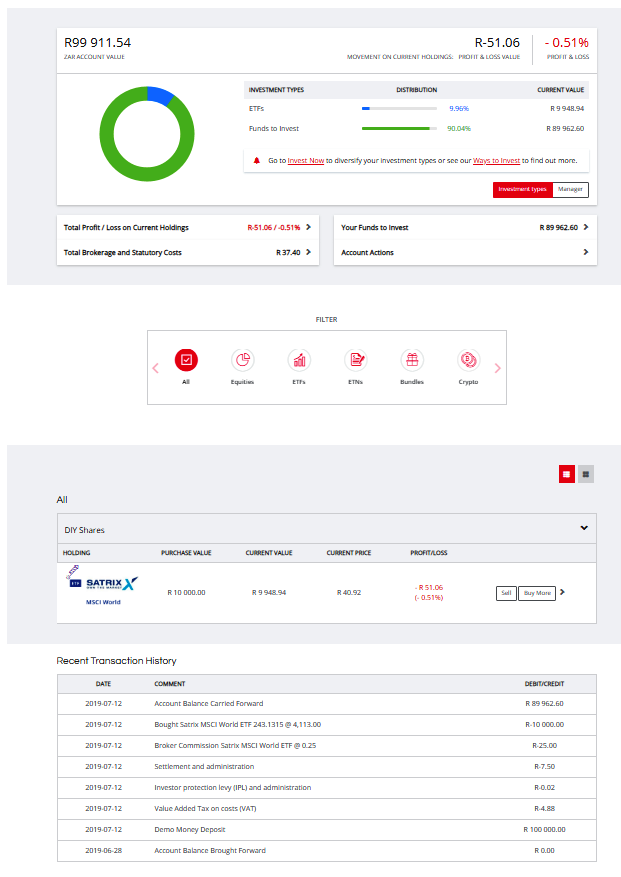
Task: Click the R99 911.54 account value
Action: click(x=97, y=43)
